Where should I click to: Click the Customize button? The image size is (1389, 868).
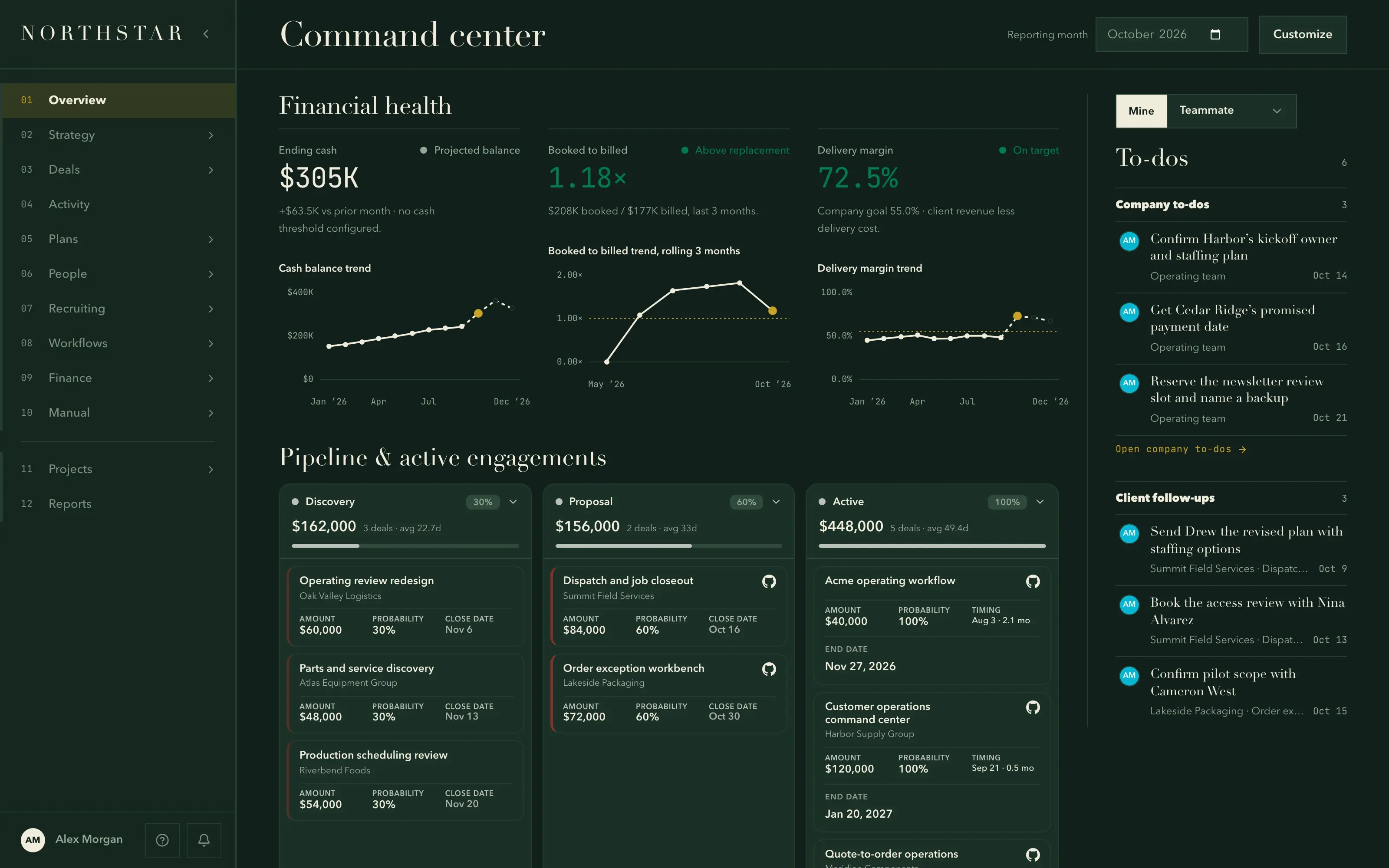click(1302, 34)
